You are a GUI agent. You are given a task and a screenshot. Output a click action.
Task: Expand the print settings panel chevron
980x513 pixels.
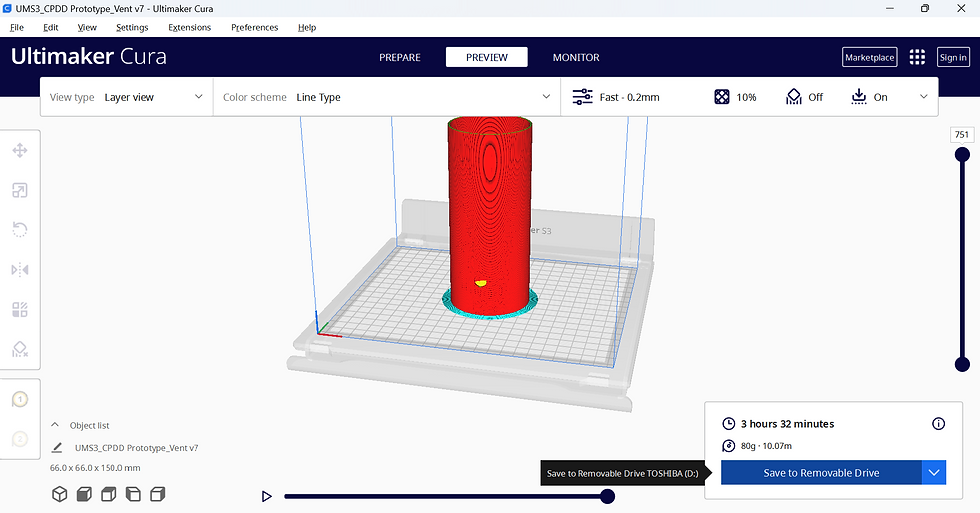[x=924, y=97]
